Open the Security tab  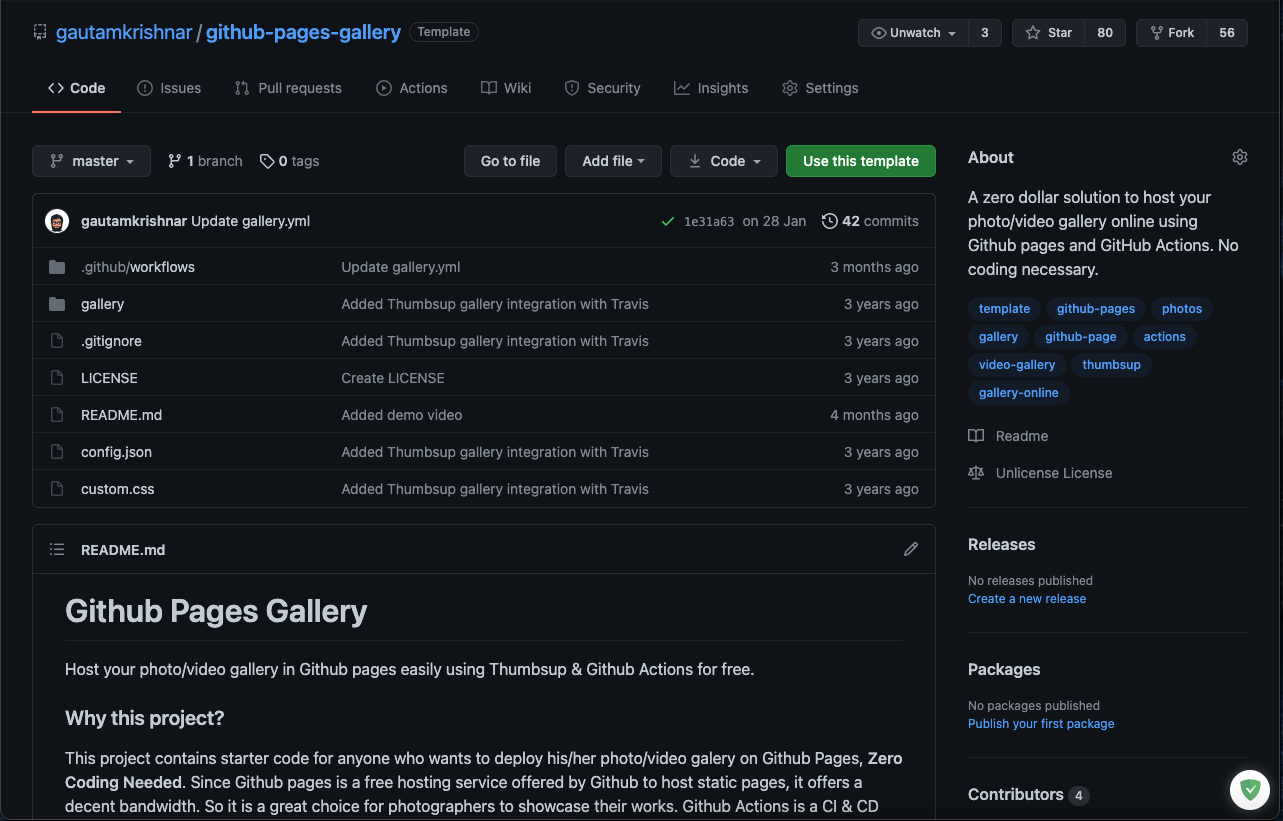pos(602,88)
